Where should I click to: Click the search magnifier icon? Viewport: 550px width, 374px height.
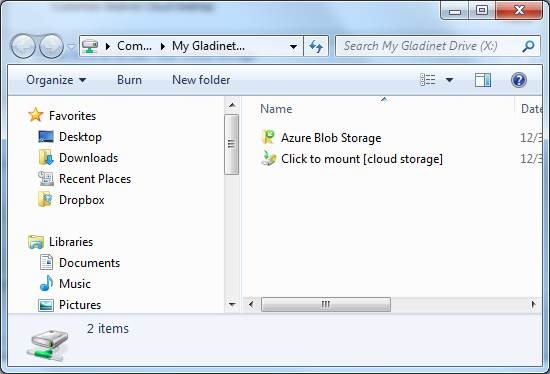528,46
